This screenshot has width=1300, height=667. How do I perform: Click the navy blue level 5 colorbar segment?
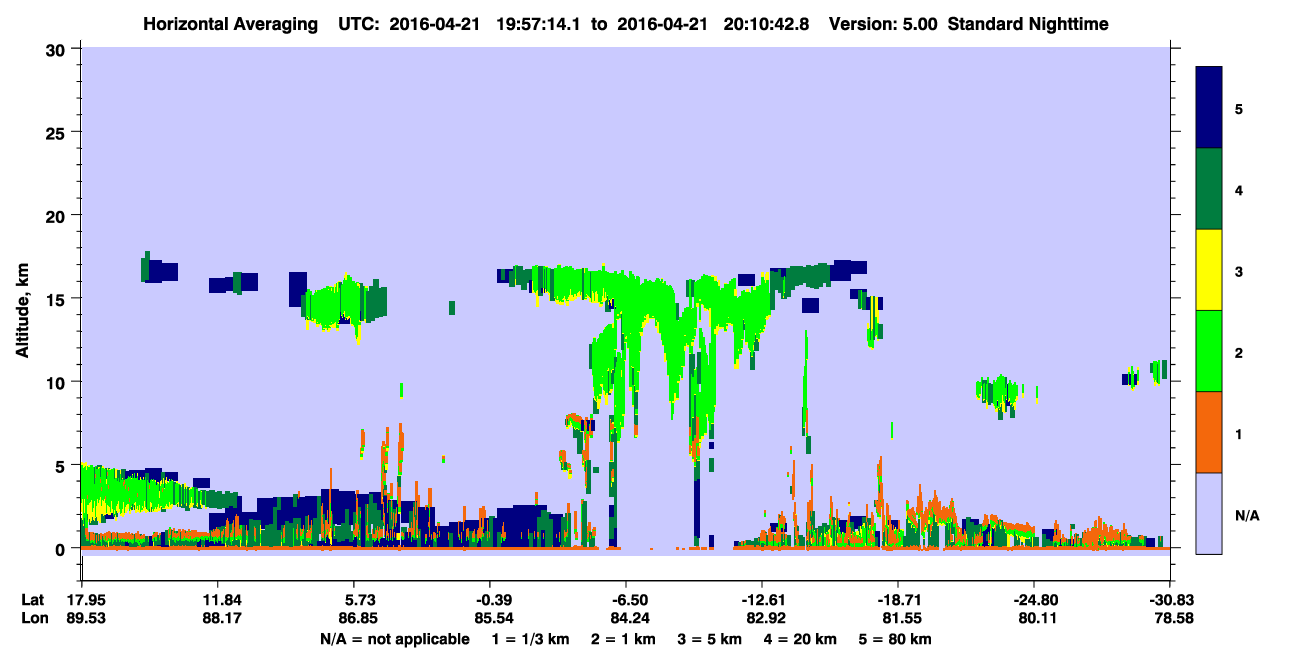coord(1209,108)
